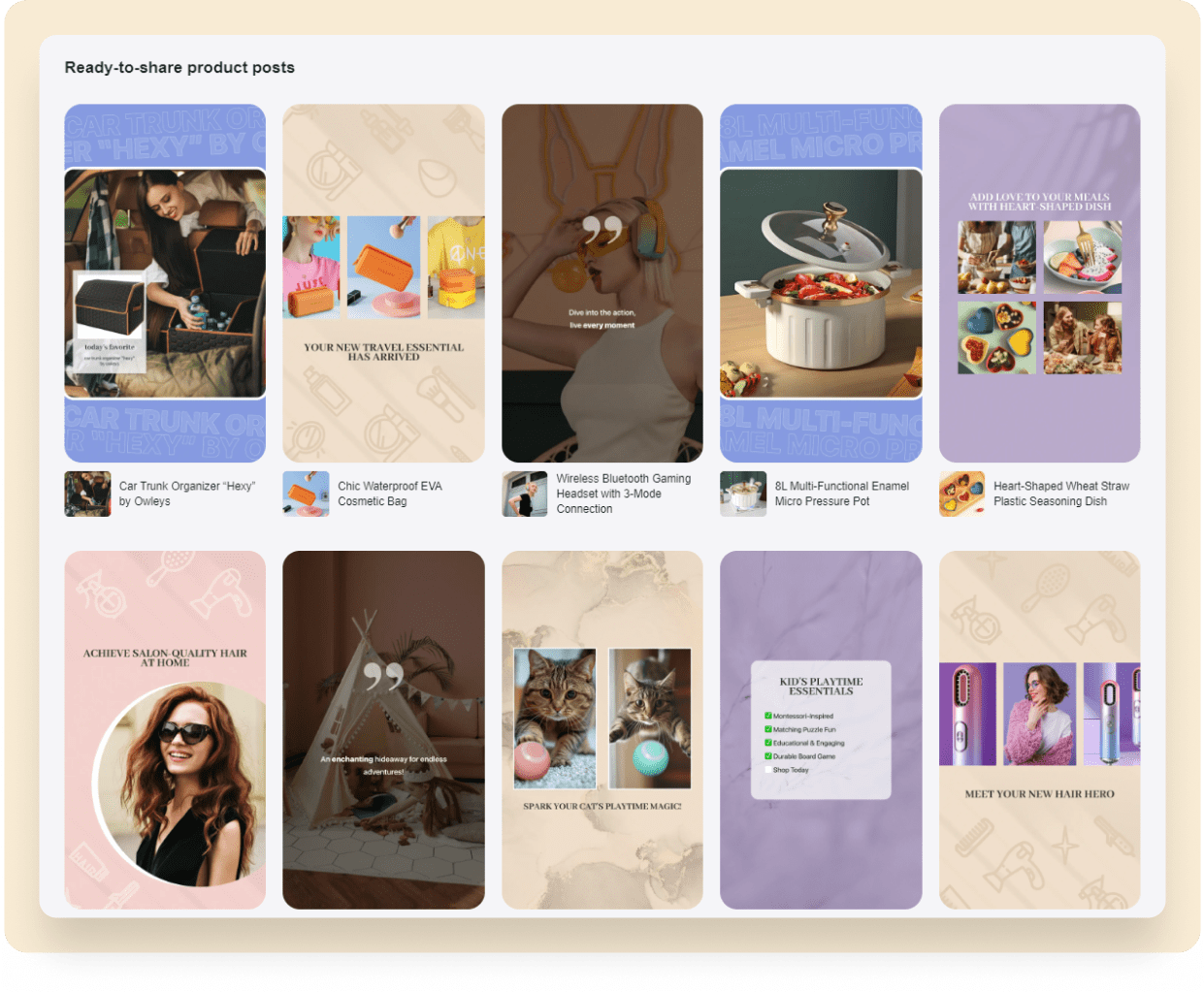Click the 8L Multi-Functional Enamel Pot title
Screen dimensions: 1204x992
click(x=841, y=494)
